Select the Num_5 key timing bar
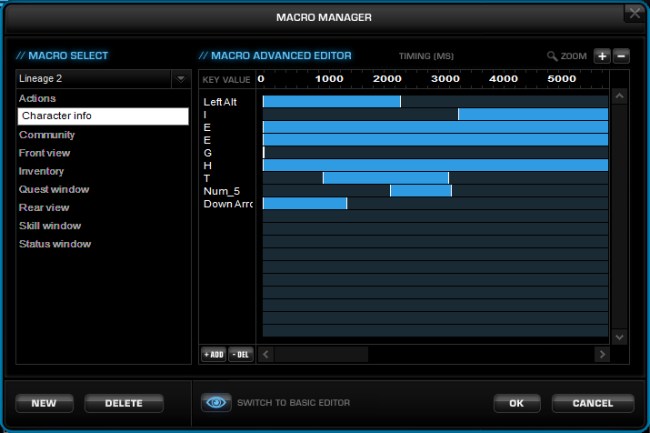 pos(420,190)
